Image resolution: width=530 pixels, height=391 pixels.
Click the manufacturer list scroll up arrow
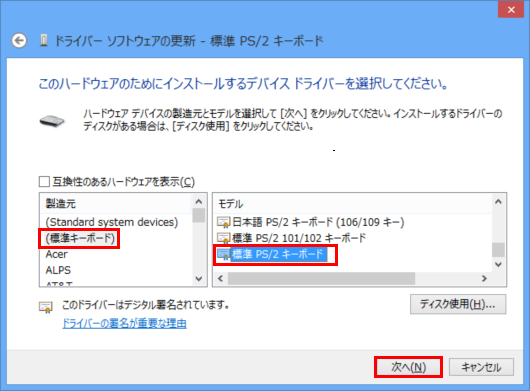(199, 202)
